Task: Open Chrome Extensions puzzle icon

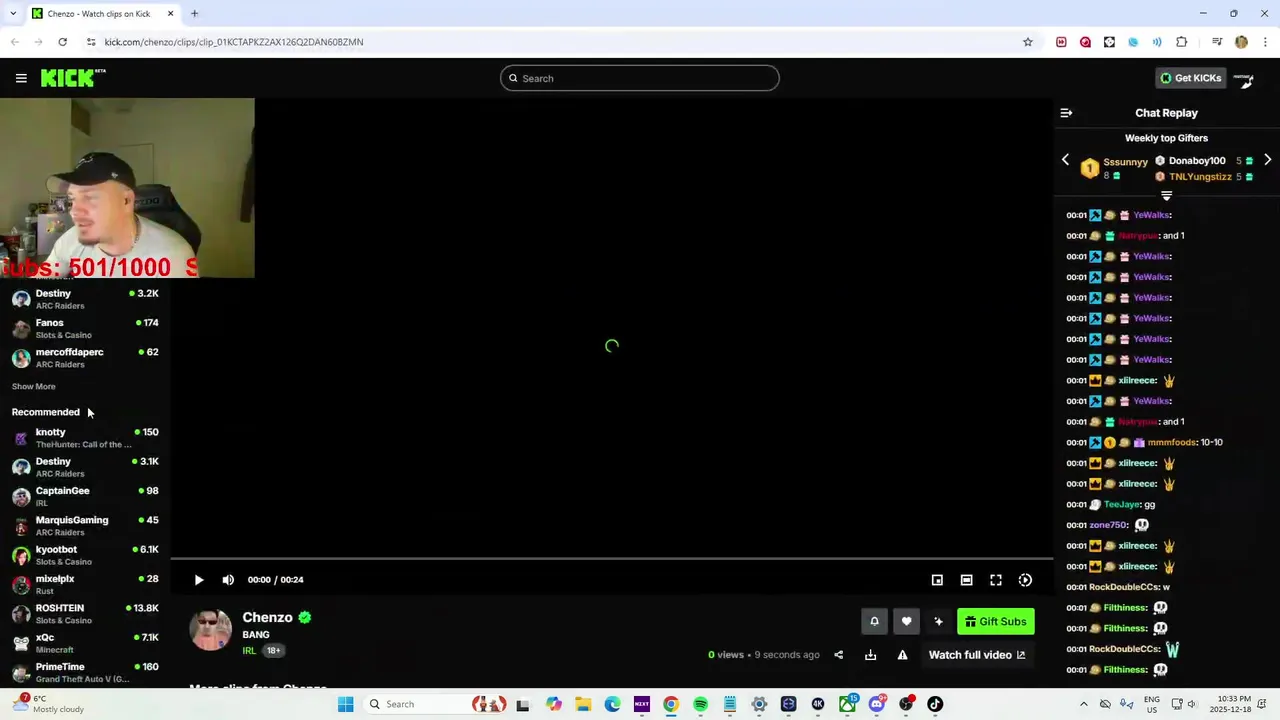Action: click(x=1182, y=42)
